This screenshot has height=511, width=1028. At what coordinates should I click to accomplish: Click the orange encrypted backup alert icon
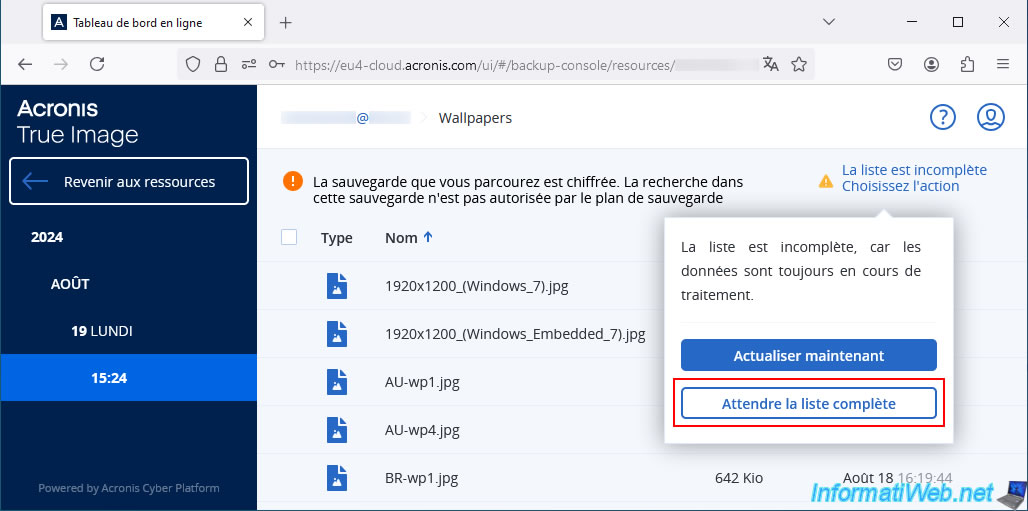pyautogui.click(x=293, y=181)
